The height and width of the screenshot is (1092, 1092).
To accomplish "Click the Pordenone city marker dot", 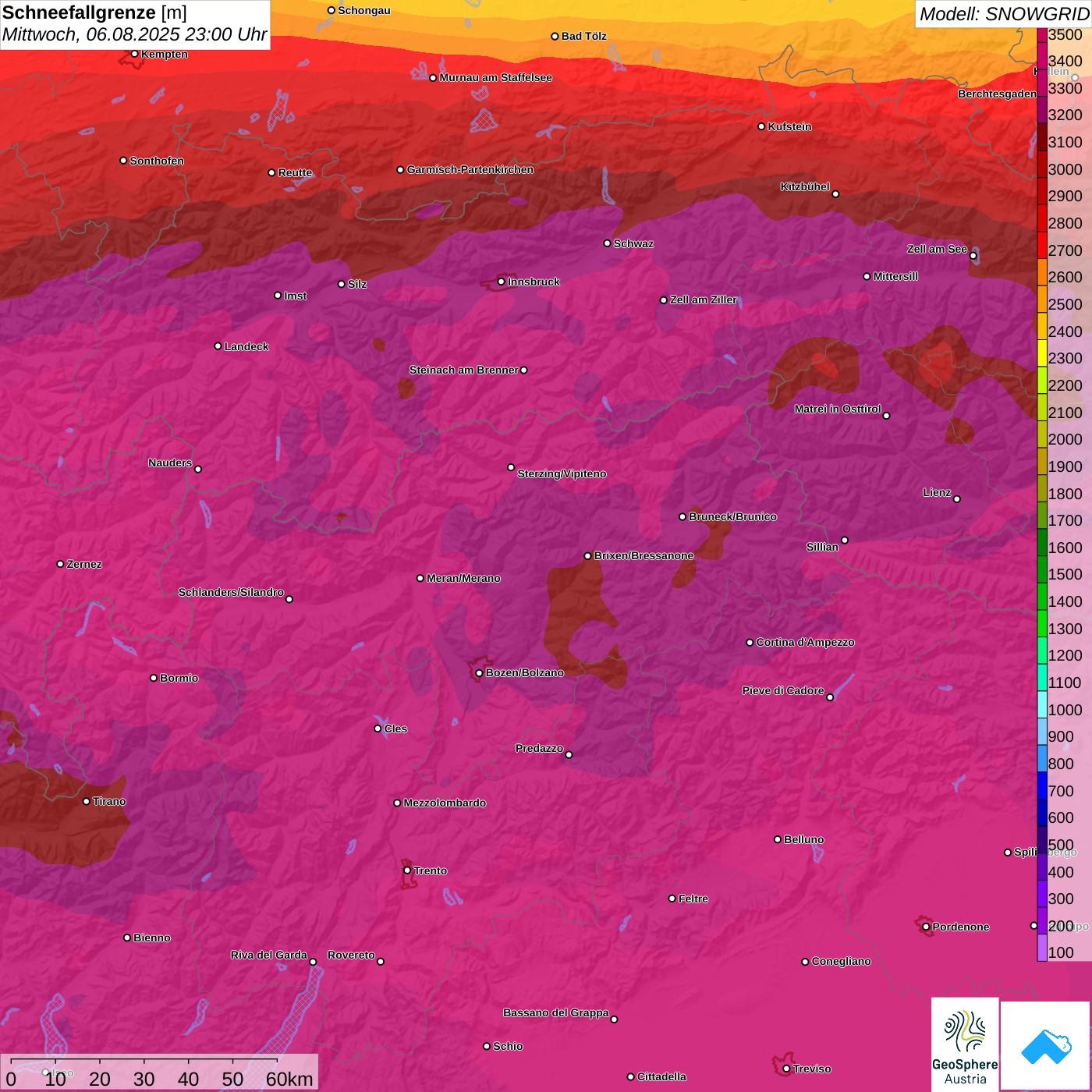I will (926, 927).
